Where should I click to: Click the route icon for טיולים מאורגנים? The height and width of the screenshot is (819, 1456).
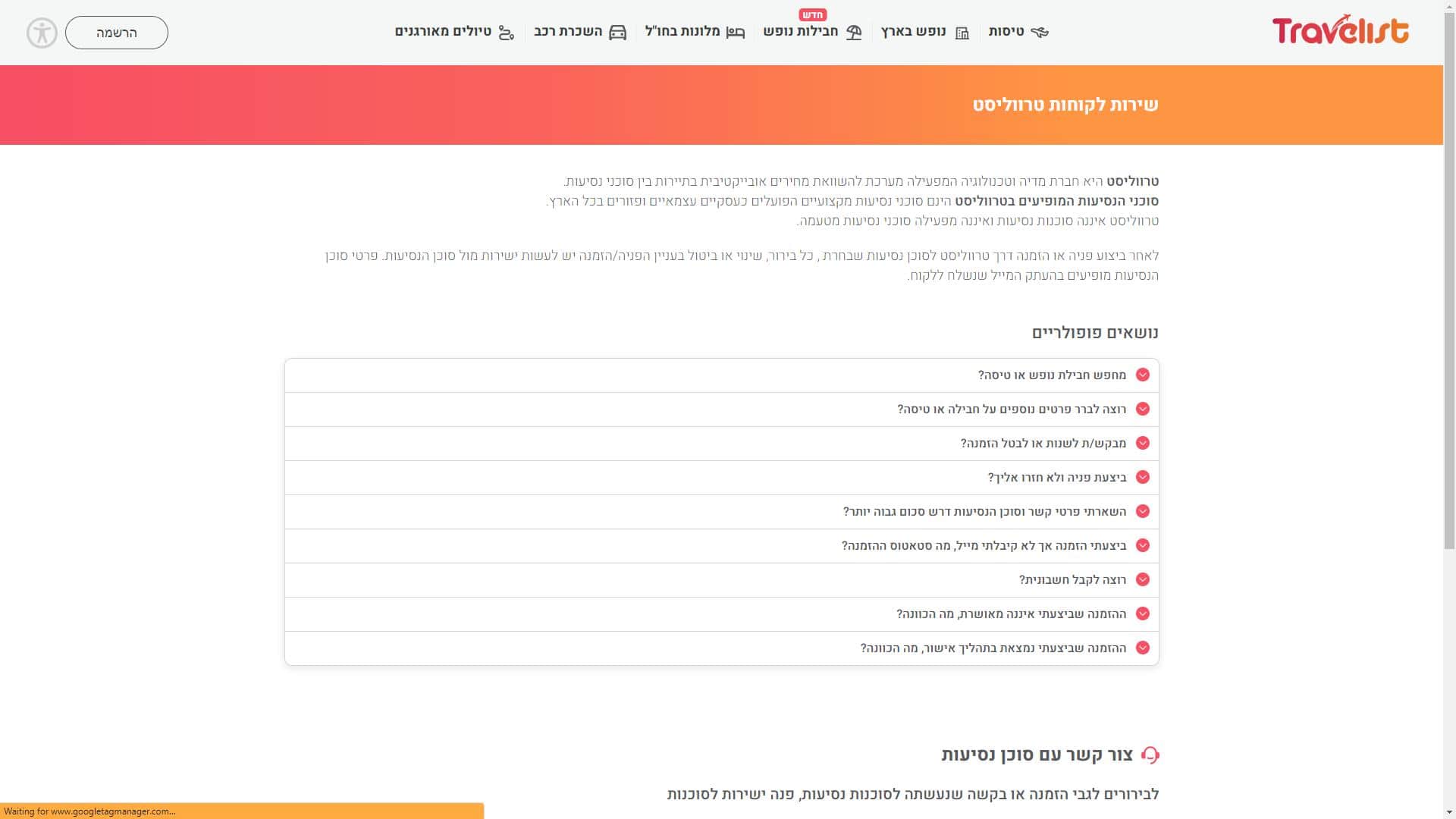point(506,33)
